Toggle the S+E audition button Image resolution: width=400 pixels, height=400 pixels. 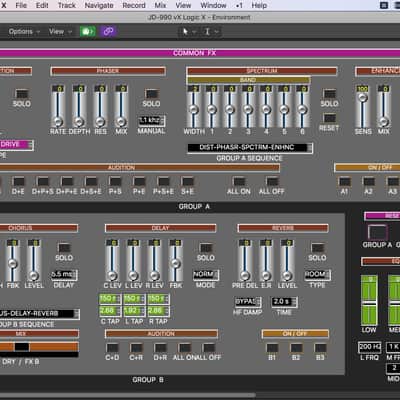click(x=187, y=181)
